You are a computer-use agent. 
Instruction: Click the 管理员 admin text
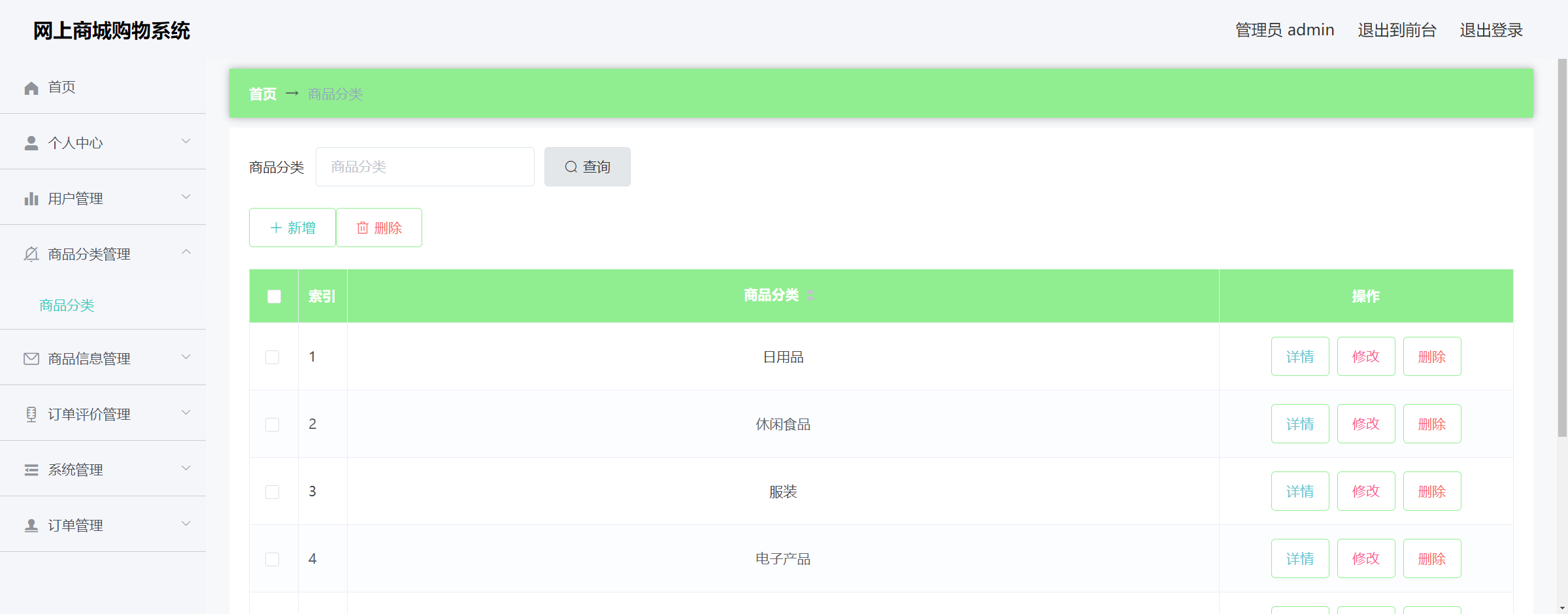point(1284,30)
